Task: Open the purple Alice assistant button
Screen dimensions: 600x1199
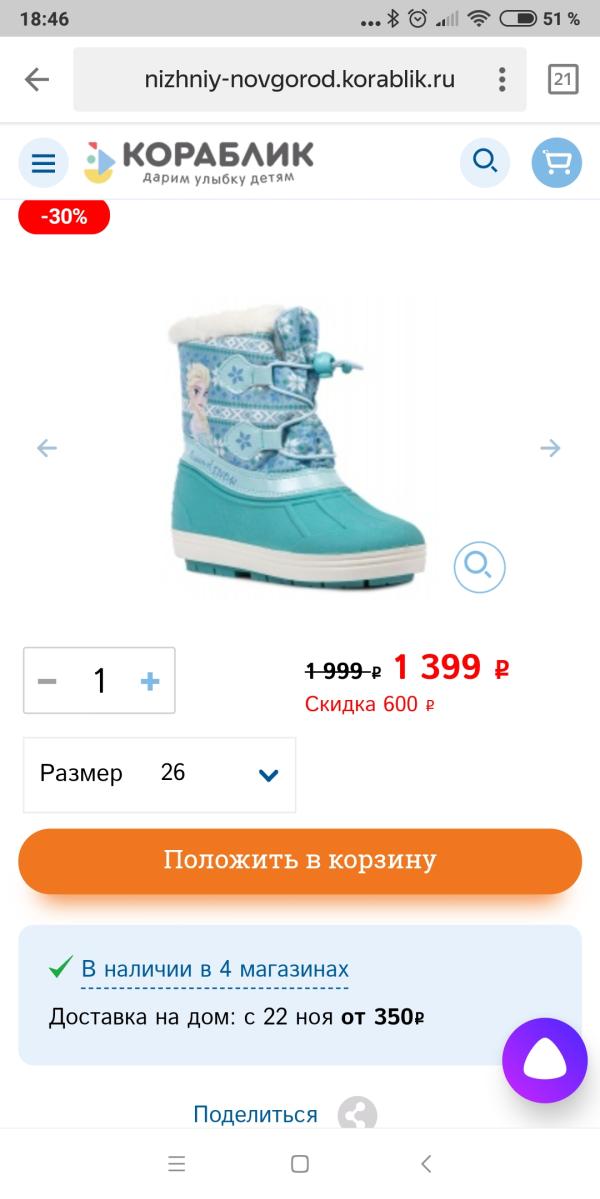Action: point(544,1060)
